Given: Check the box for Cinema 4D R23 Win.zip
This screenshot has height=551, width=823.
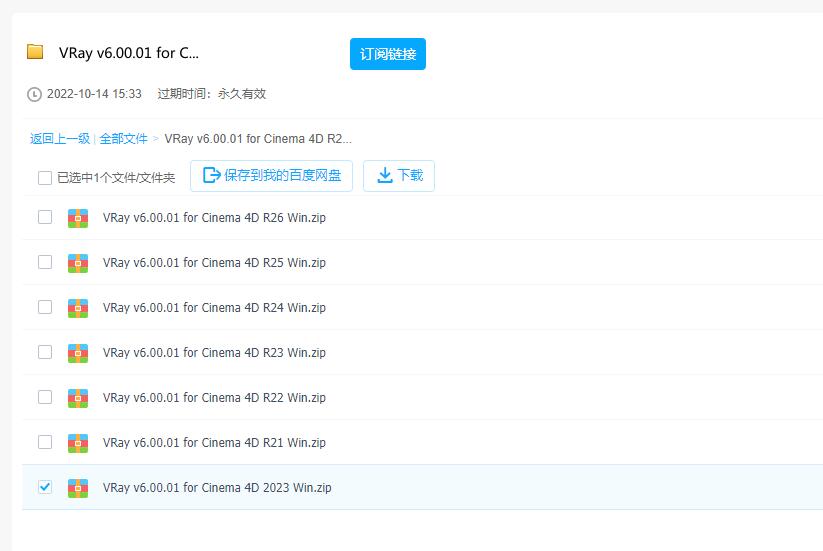Looking at the screenshot, I should [45, 352].
